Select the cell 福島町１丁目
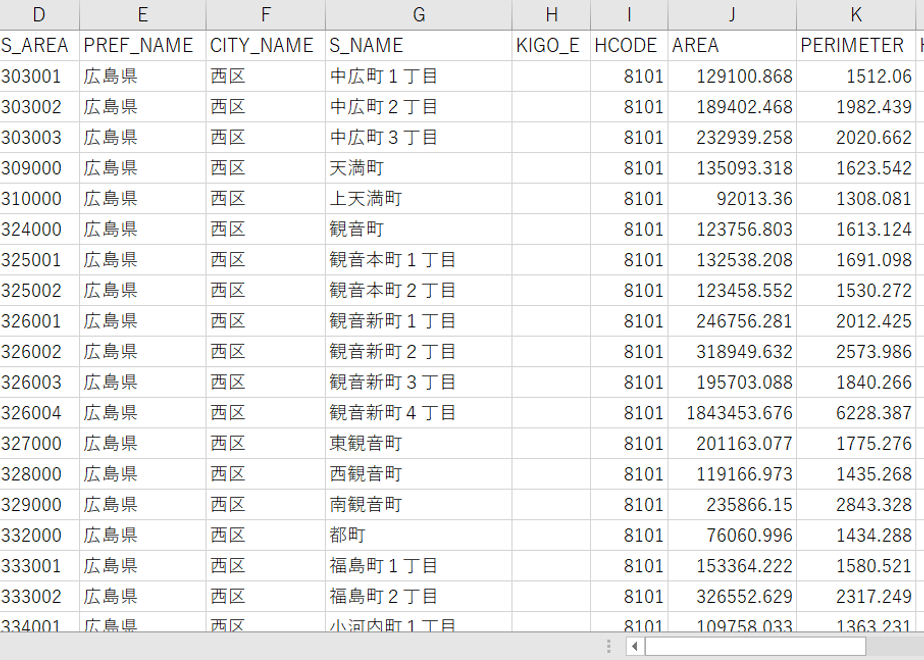924x660 pixels. click(x=418, y=566)
